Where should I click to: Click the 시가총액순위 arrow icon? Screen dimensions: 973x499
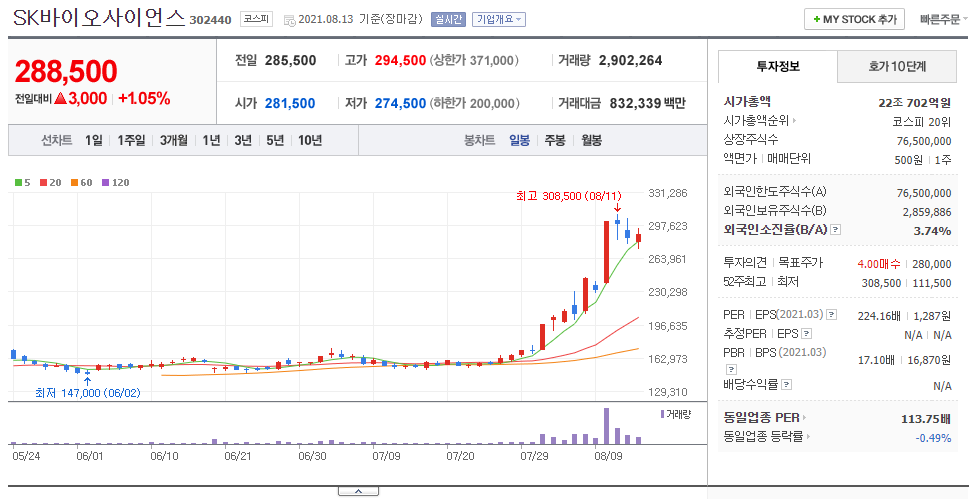794,121
